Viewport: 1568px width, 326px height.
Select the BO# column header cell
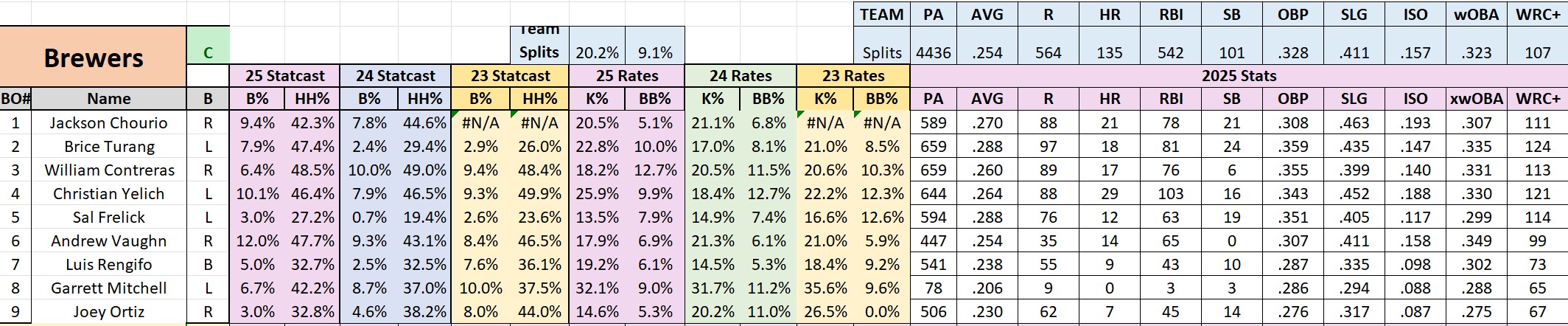pos(15,99)
